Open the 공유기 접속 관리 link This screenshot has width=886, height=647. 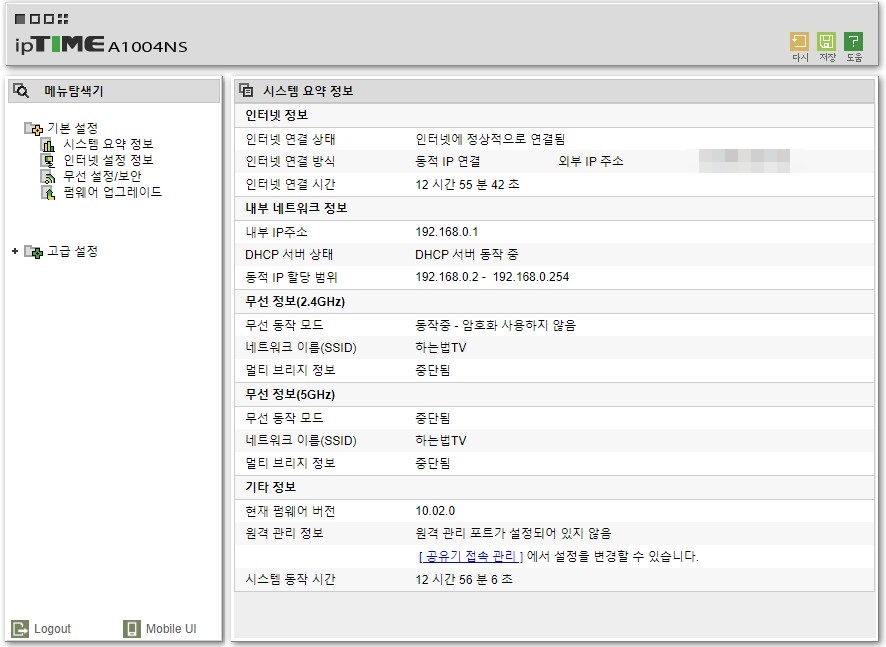(x=471, y=556)
